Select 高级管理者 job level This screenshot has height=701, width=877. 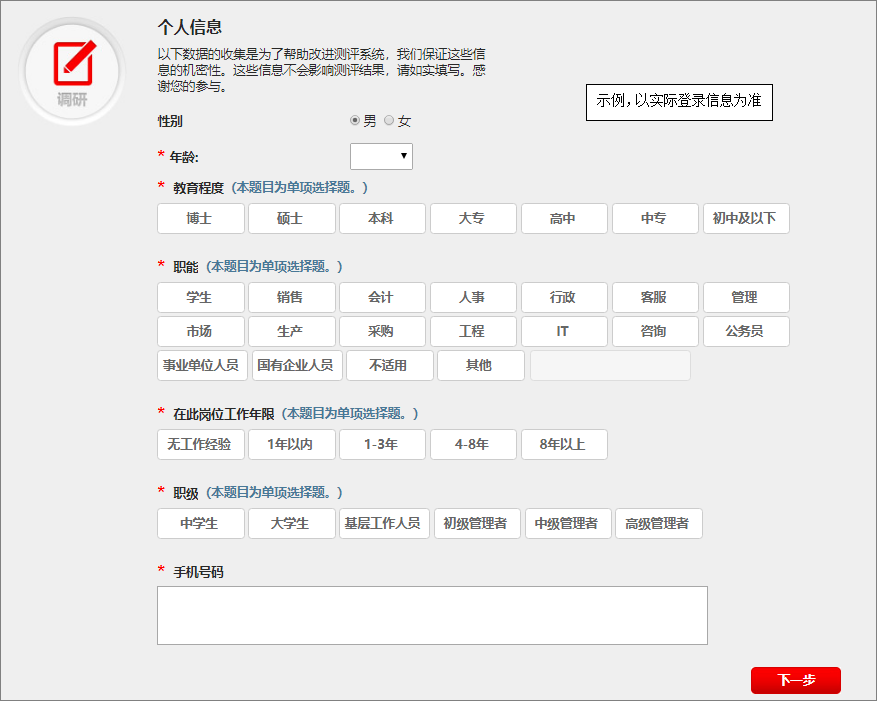click(659, 523)
